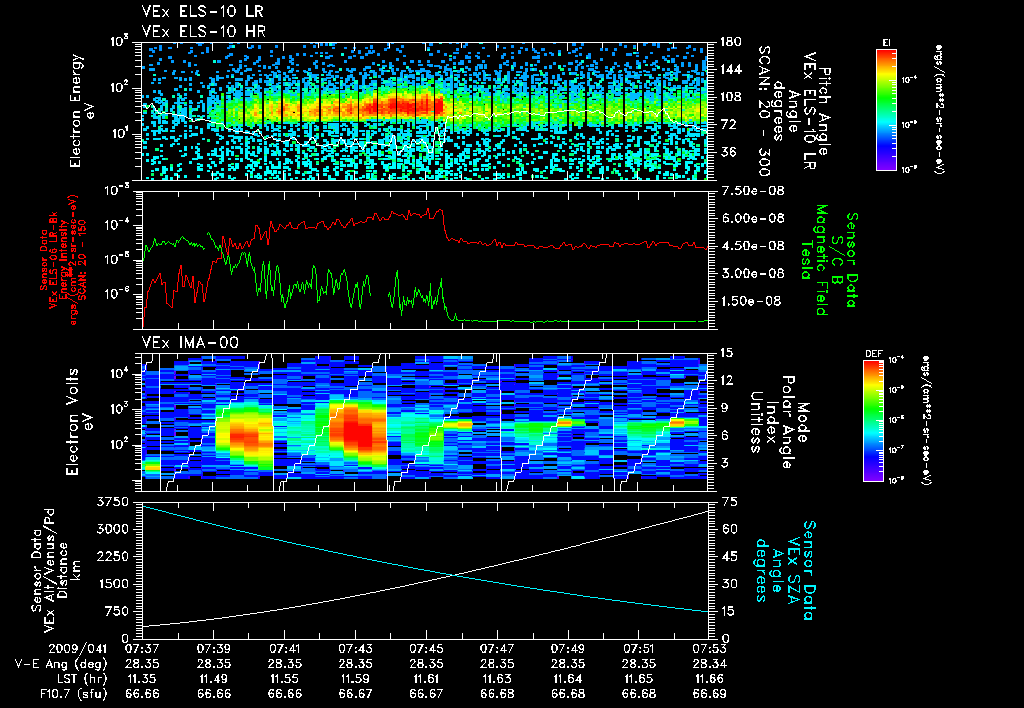The image size is (1024, 708).
Task: Select the 'VEx ELS-10 HR' title text
Action: coord(203,31)
